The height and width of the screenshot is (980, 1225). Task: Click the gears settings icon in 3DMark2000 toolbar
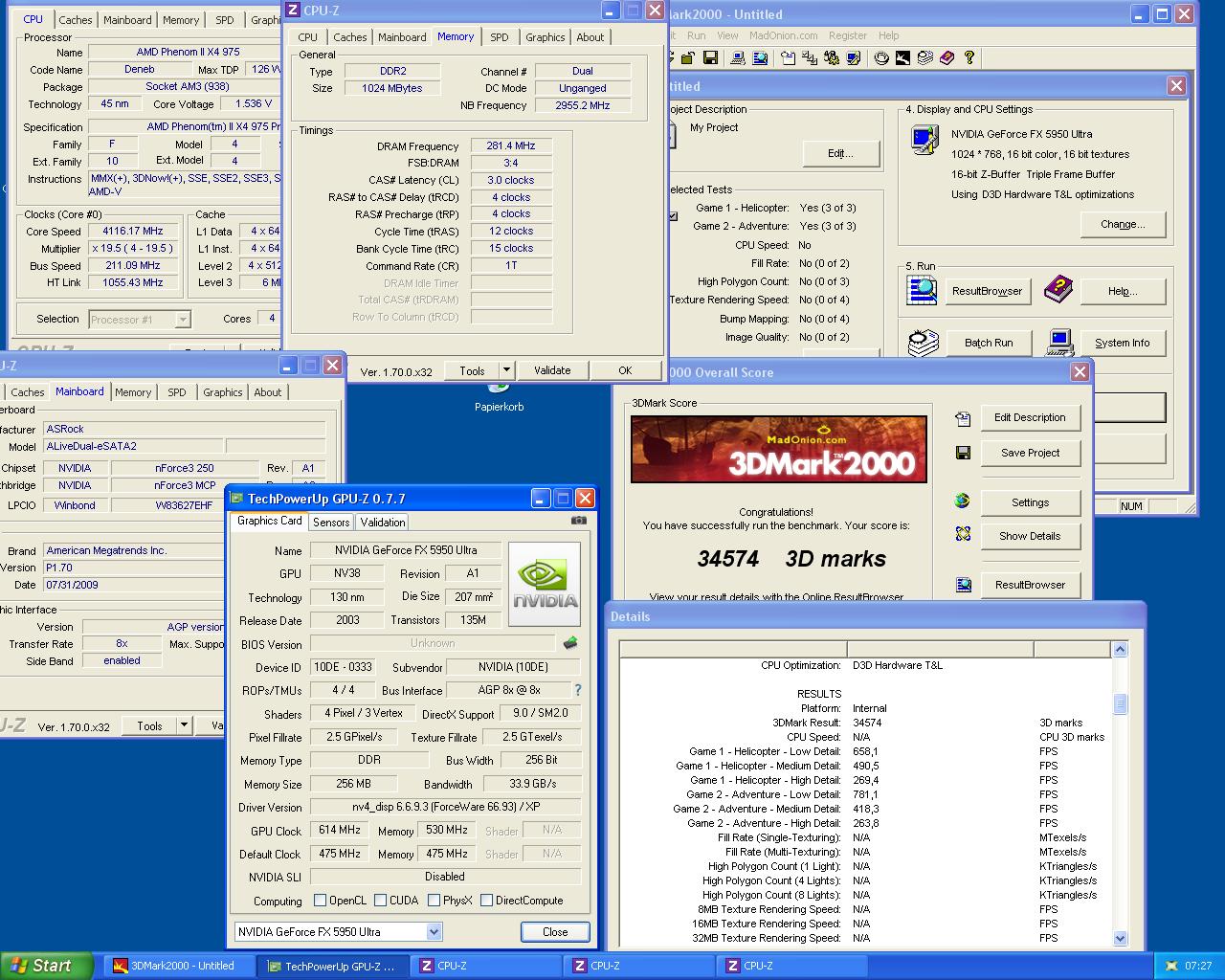pyautogui.click(x=832, y=57)
